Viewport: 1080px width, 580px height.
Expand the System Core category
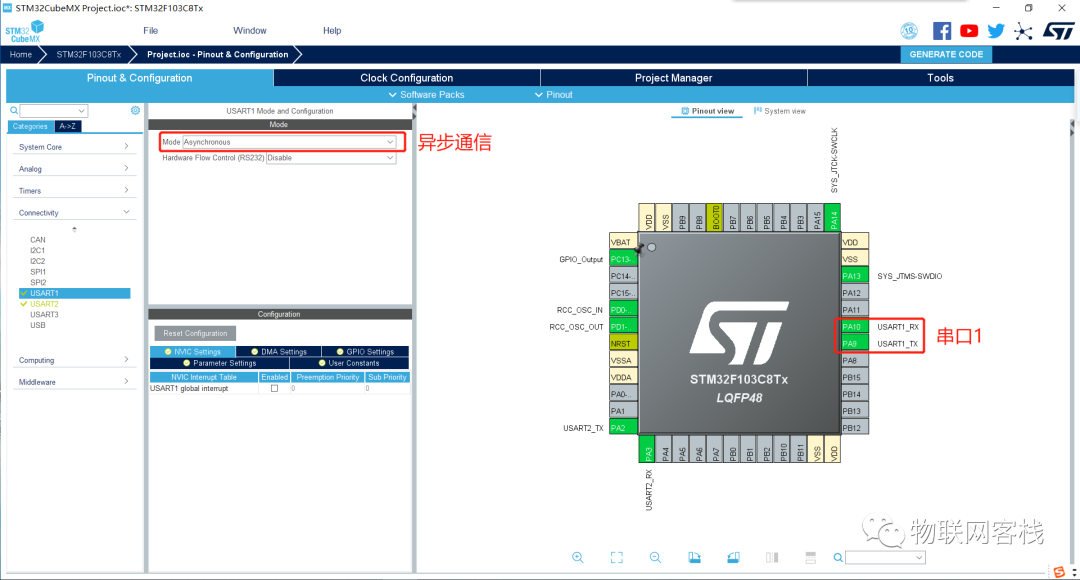pos(73,147)
